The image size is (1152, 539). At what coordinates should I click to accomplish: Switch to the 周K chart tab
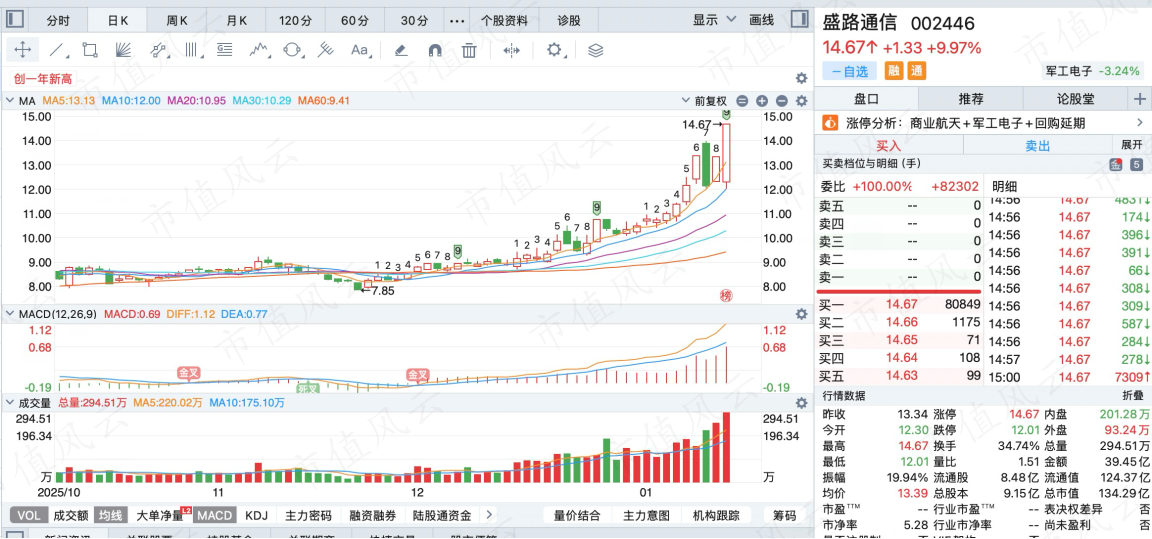[x=176, y=21]
